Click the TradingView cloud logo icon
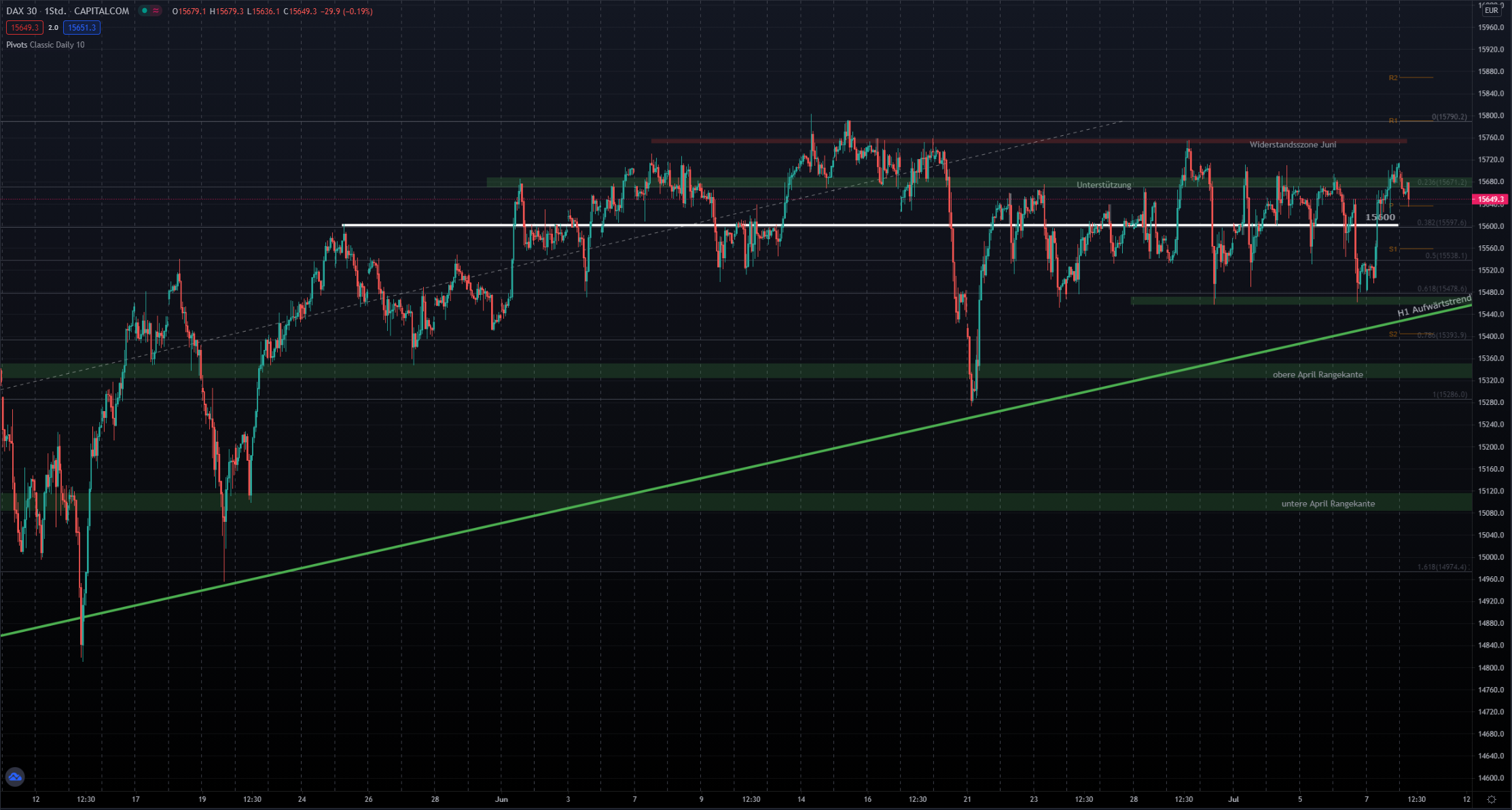1512x810 pixels. (x=14, y=777)
